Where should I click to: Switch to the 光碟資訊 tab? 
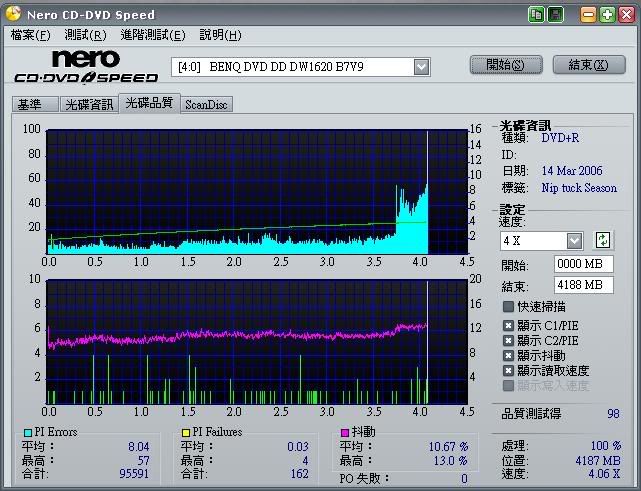pyautogui.click(x=88, y=104)
